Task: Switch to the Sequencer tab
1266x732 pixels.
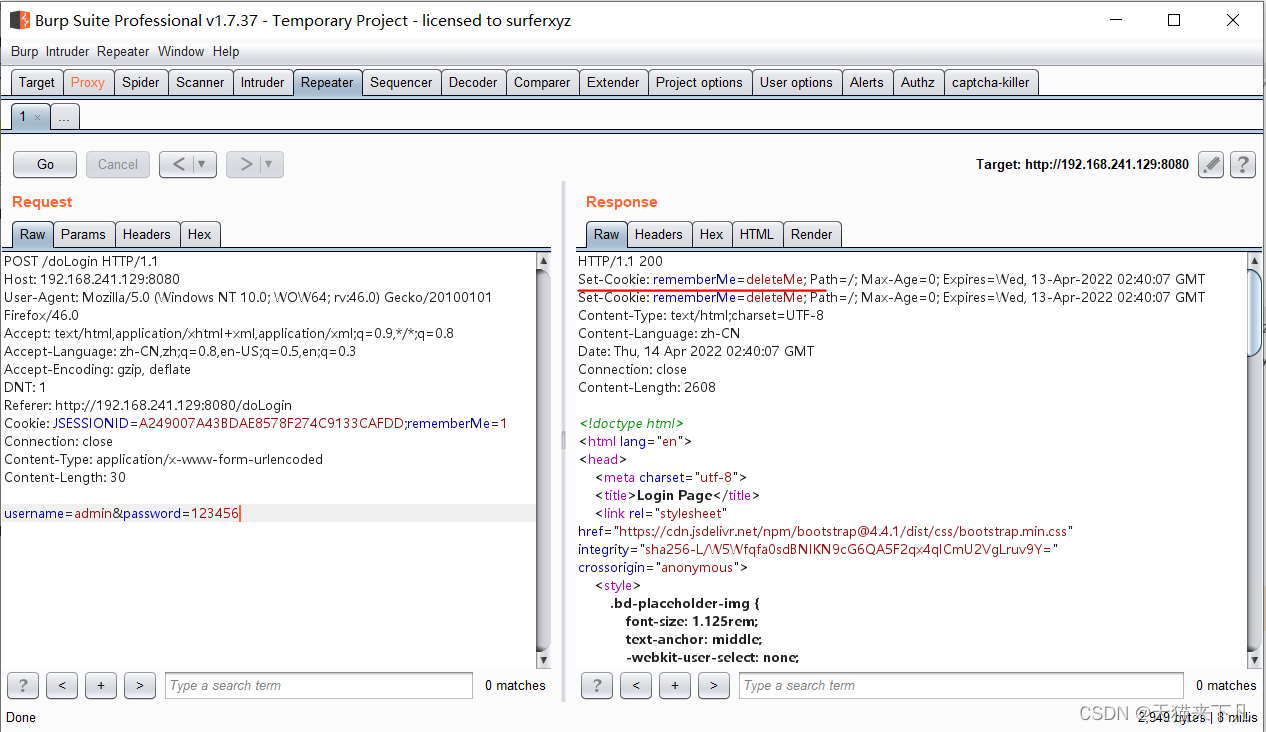Action: tap(401, 82)
